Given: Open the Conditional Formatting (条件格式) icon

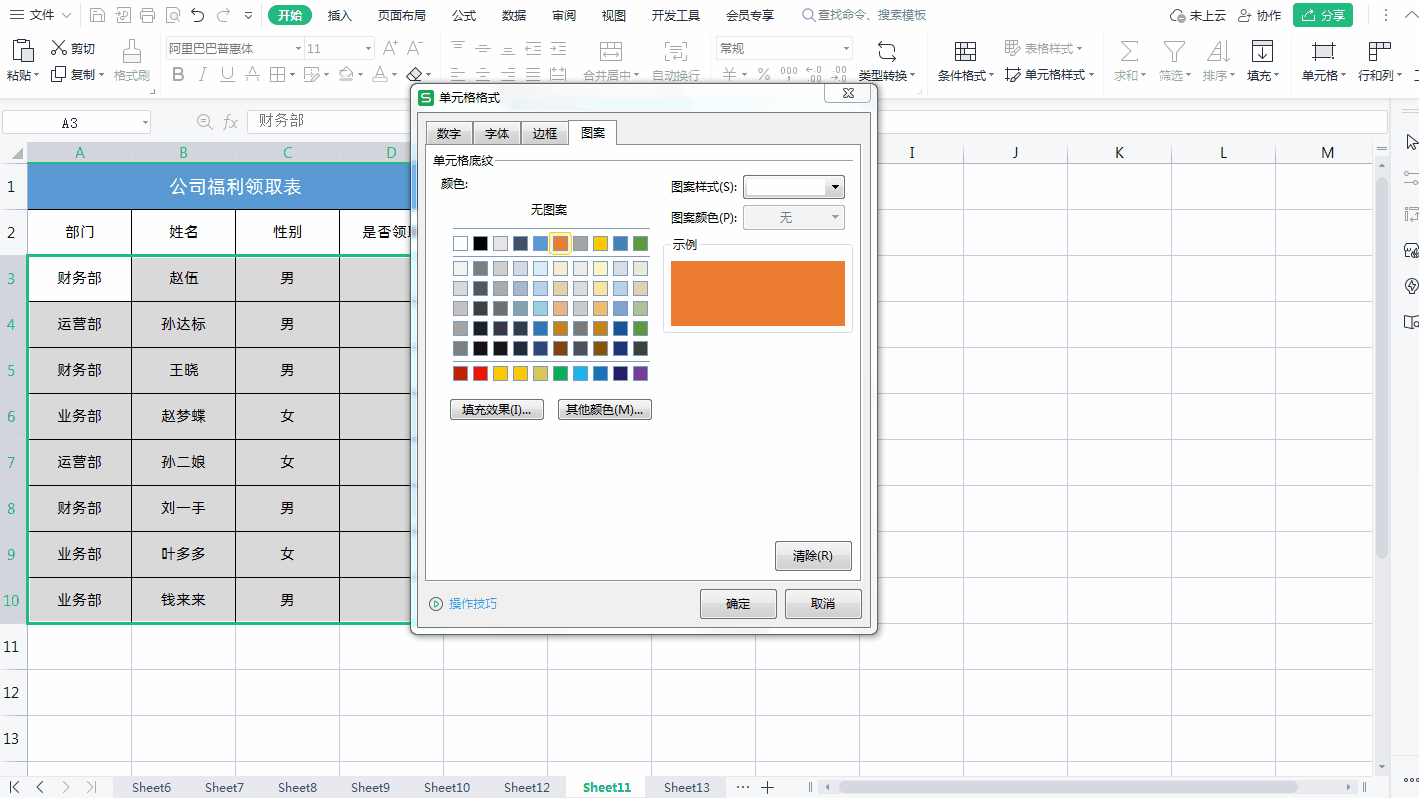Looking at the screenshot, I should pyautogui.click(x=965, y=52).
